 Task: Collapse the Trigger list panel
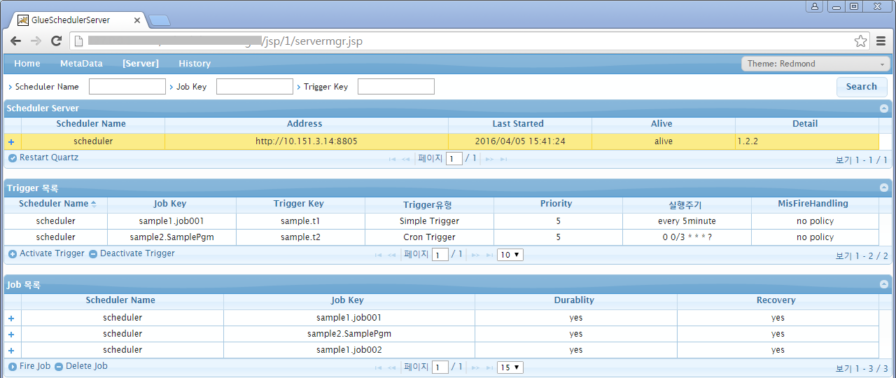884,187
